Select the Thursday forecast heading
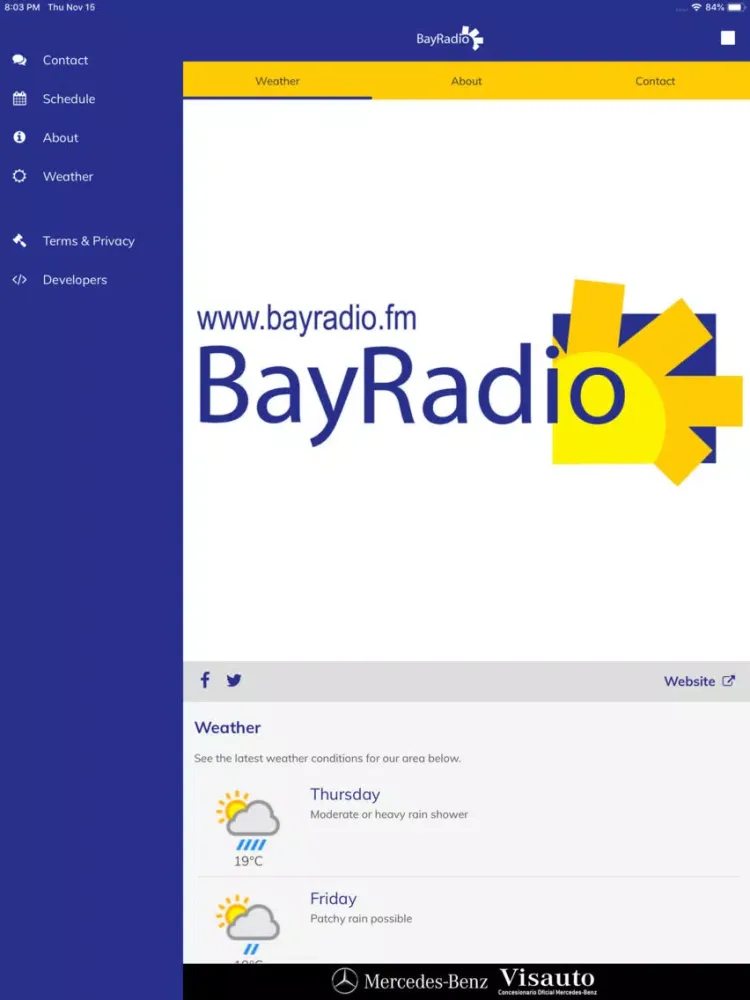750x1000 pixels. pyautogui.click(x=345, y=795)
